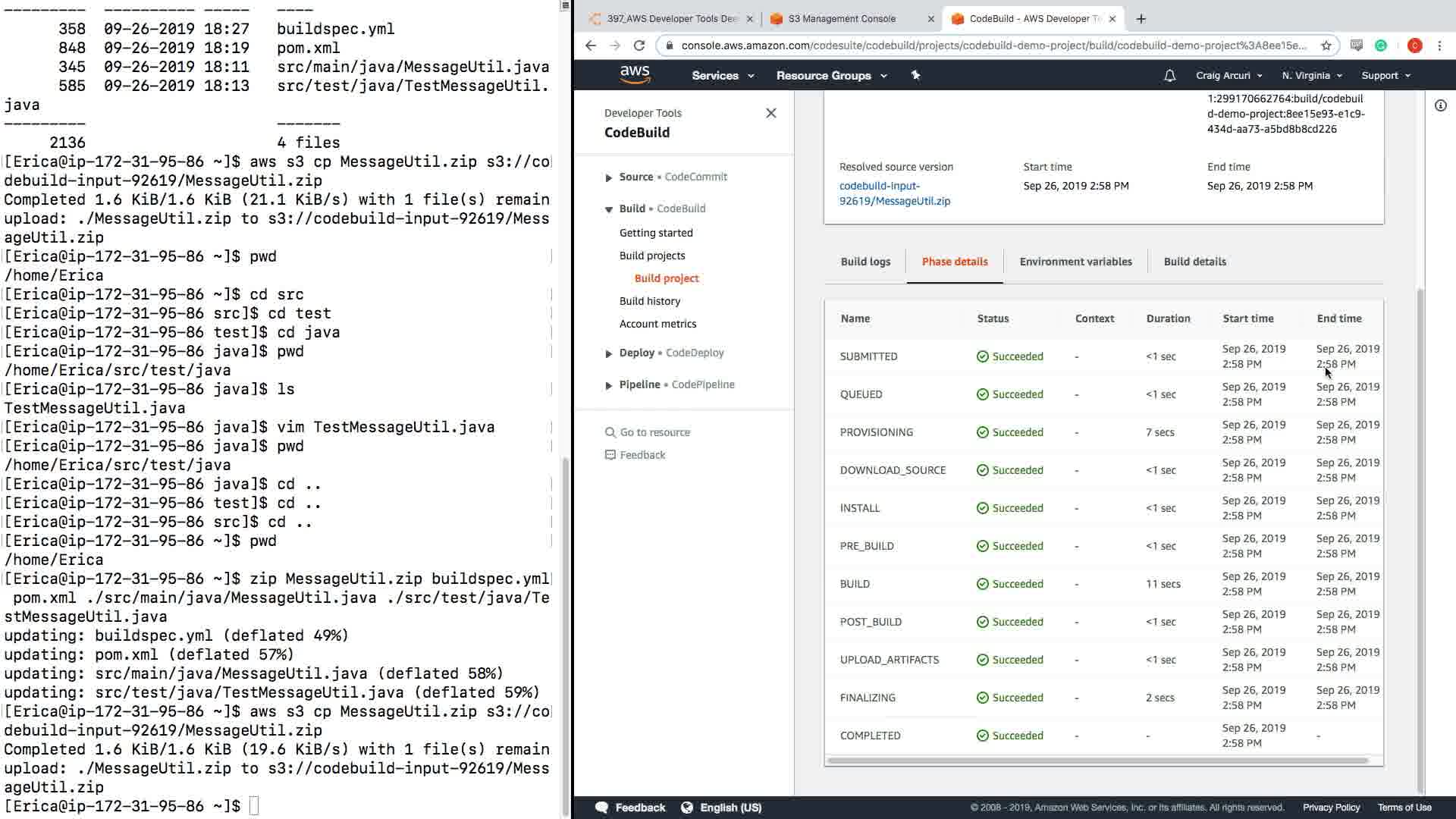Close the Developer Tools side panel

coord(770,113)
